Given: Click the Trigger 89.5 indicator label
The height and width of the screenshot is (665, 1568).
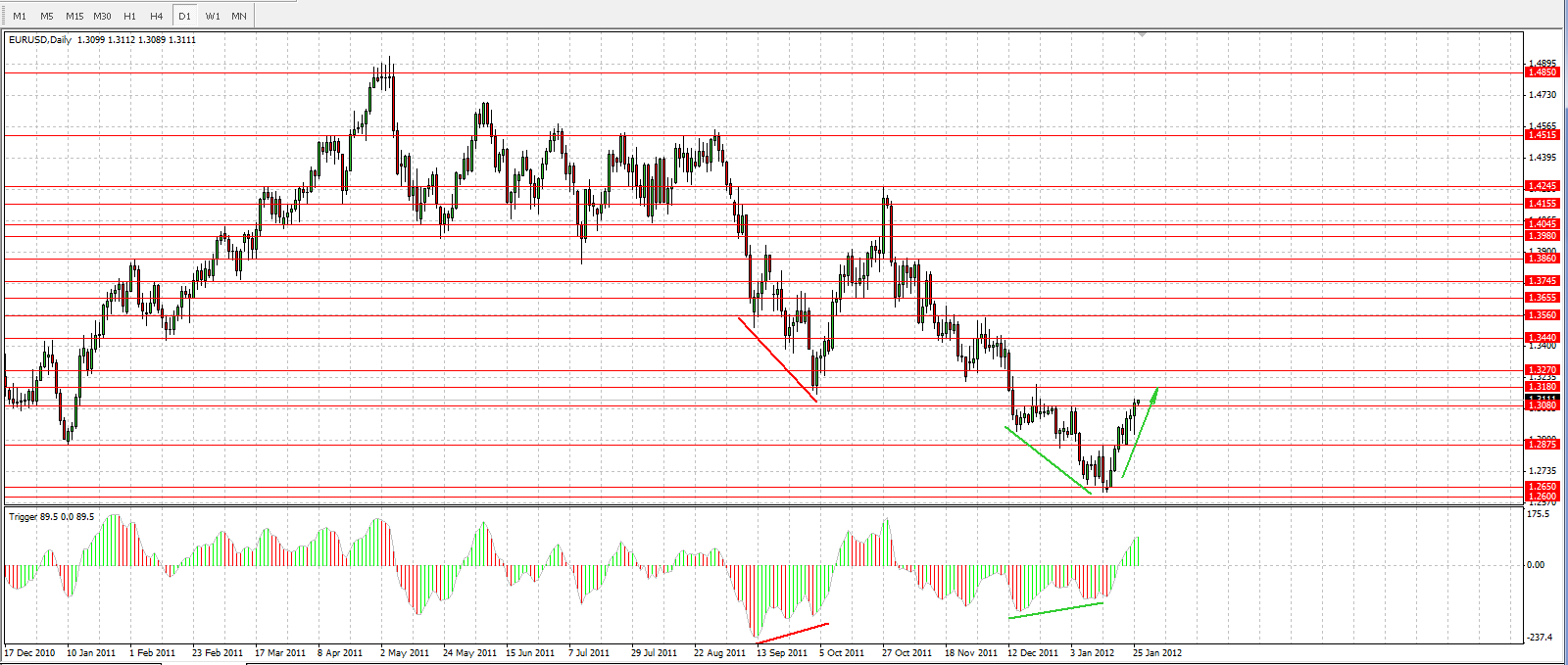Looking at the screenshot, I should [51, 516].
